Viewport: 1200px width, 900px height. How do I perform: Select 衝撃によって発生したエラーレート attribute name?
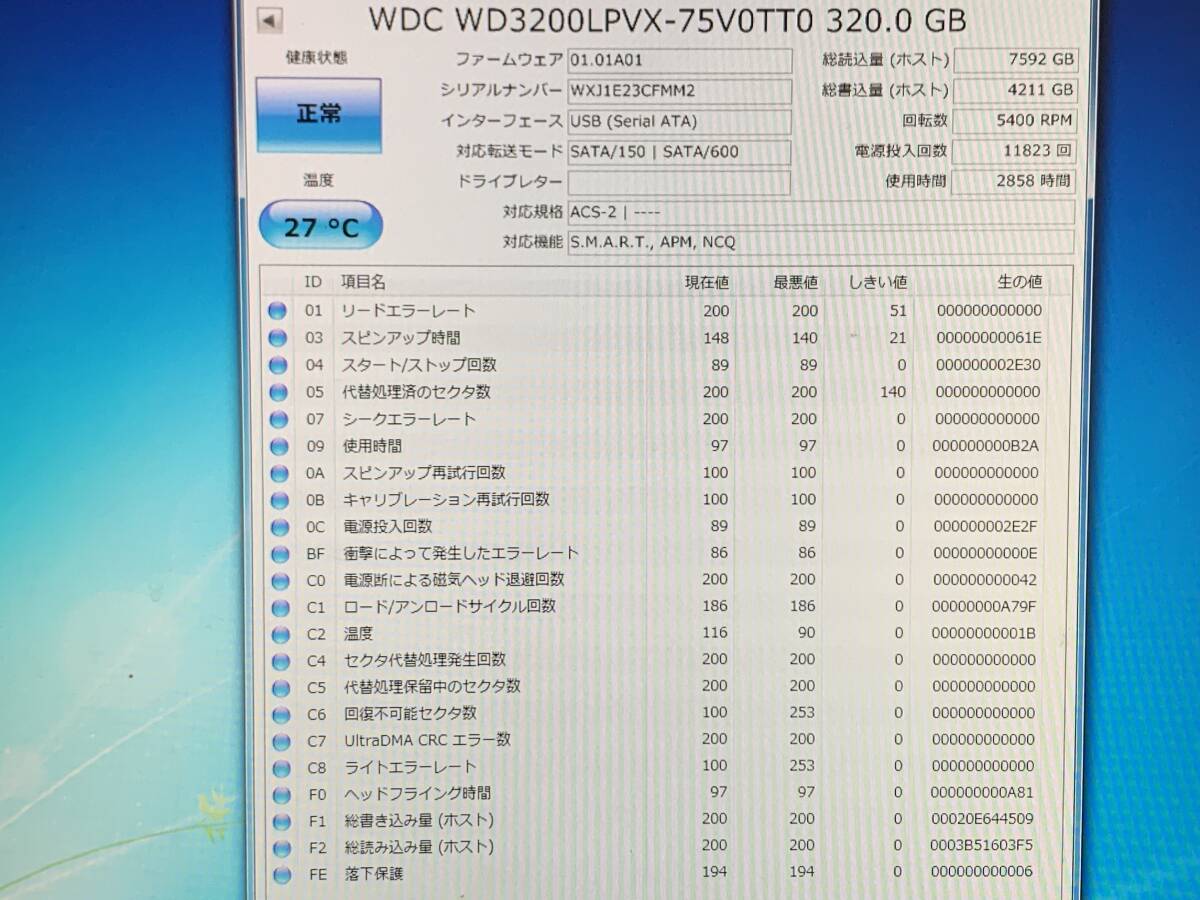(461, 553)
